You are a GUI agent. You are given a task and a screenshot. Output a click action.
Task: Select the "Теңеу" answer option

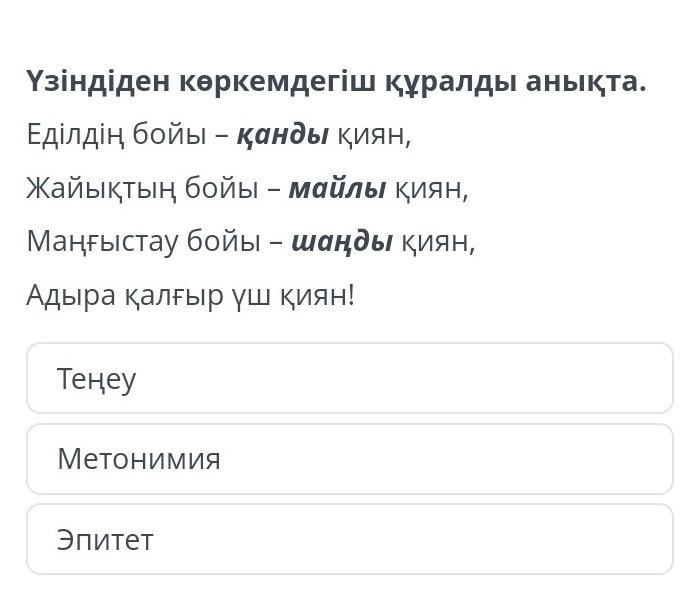click(x=349, y=378)
